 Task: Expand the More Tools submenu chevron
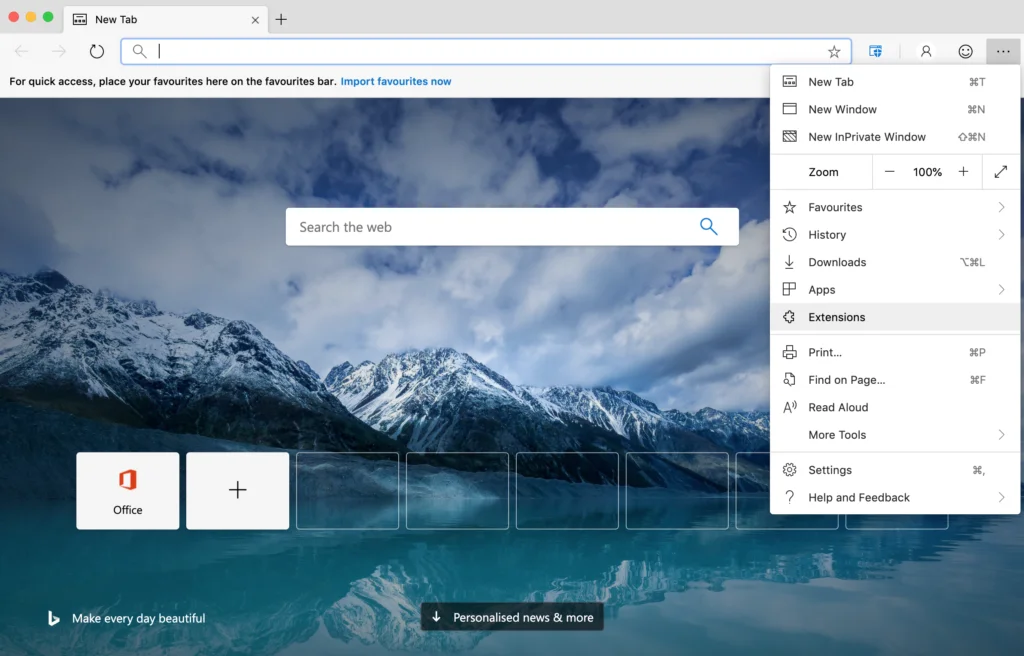point(1001,435)
